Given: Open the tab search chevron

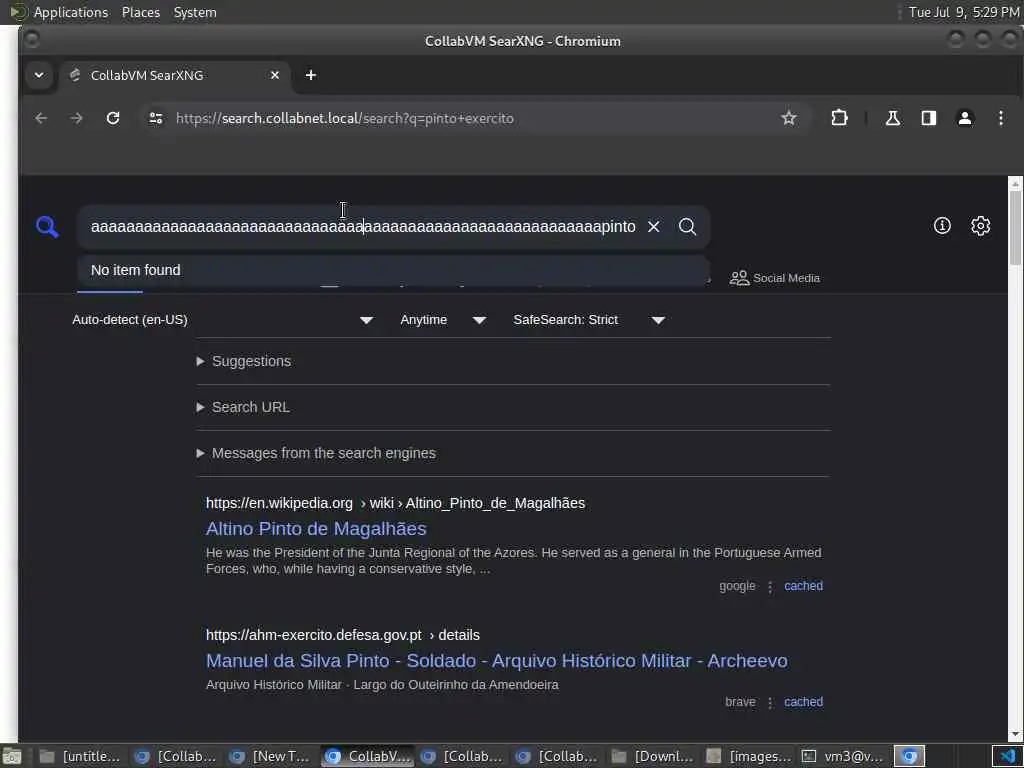Looking at the screenshot, I should [x=39, y=75].
